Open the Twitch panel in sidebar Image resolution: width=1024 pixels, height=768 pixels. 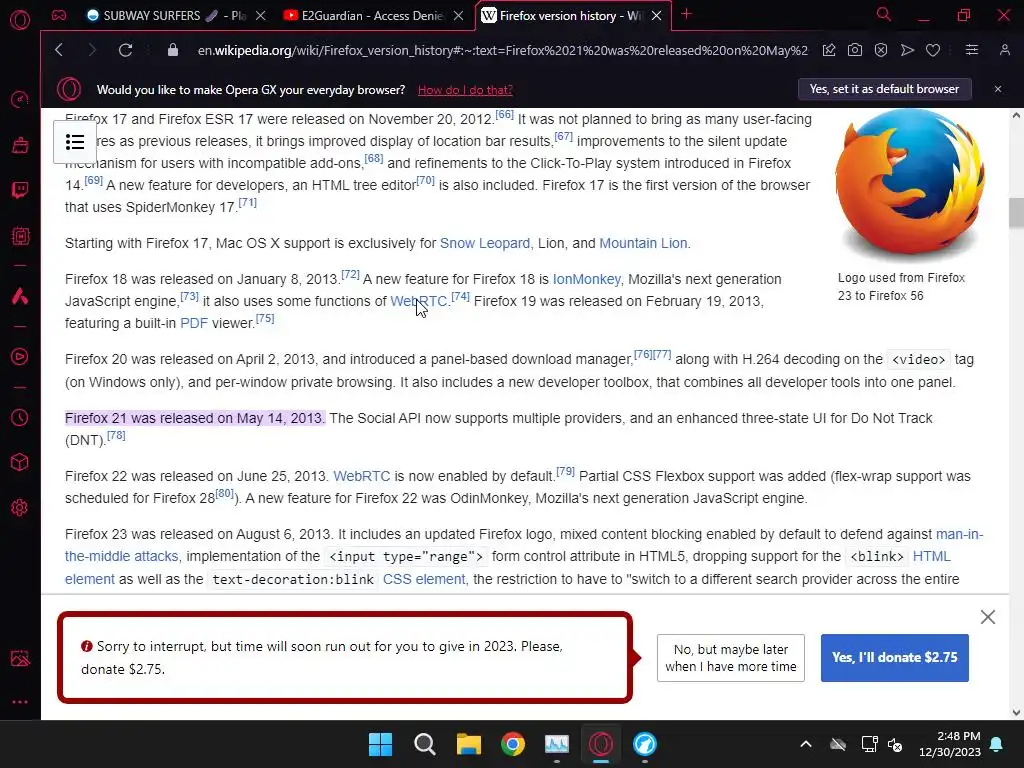coord(20,191)
